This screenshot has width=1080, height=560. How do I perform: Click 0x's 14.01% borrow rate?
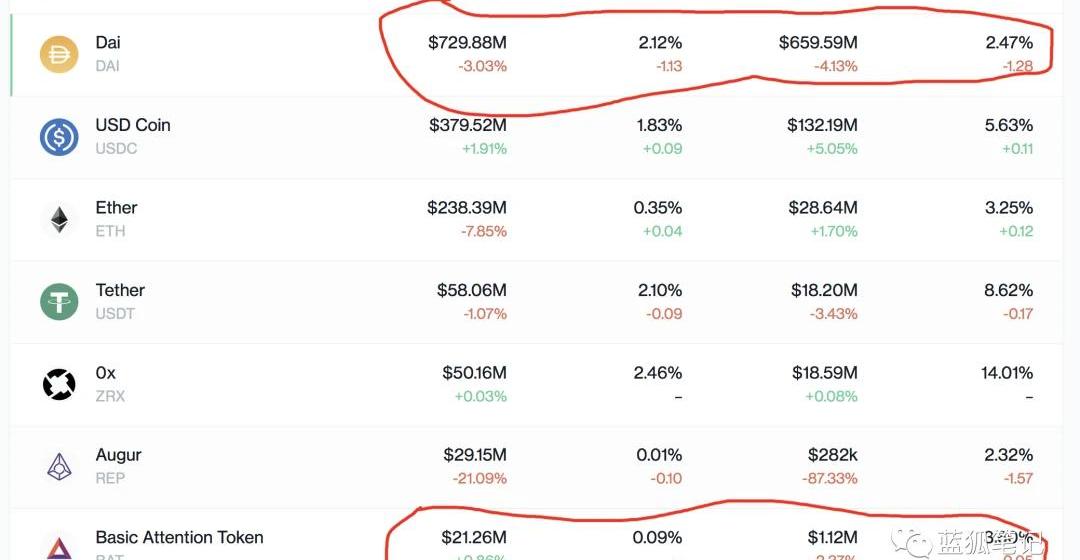1007,373
